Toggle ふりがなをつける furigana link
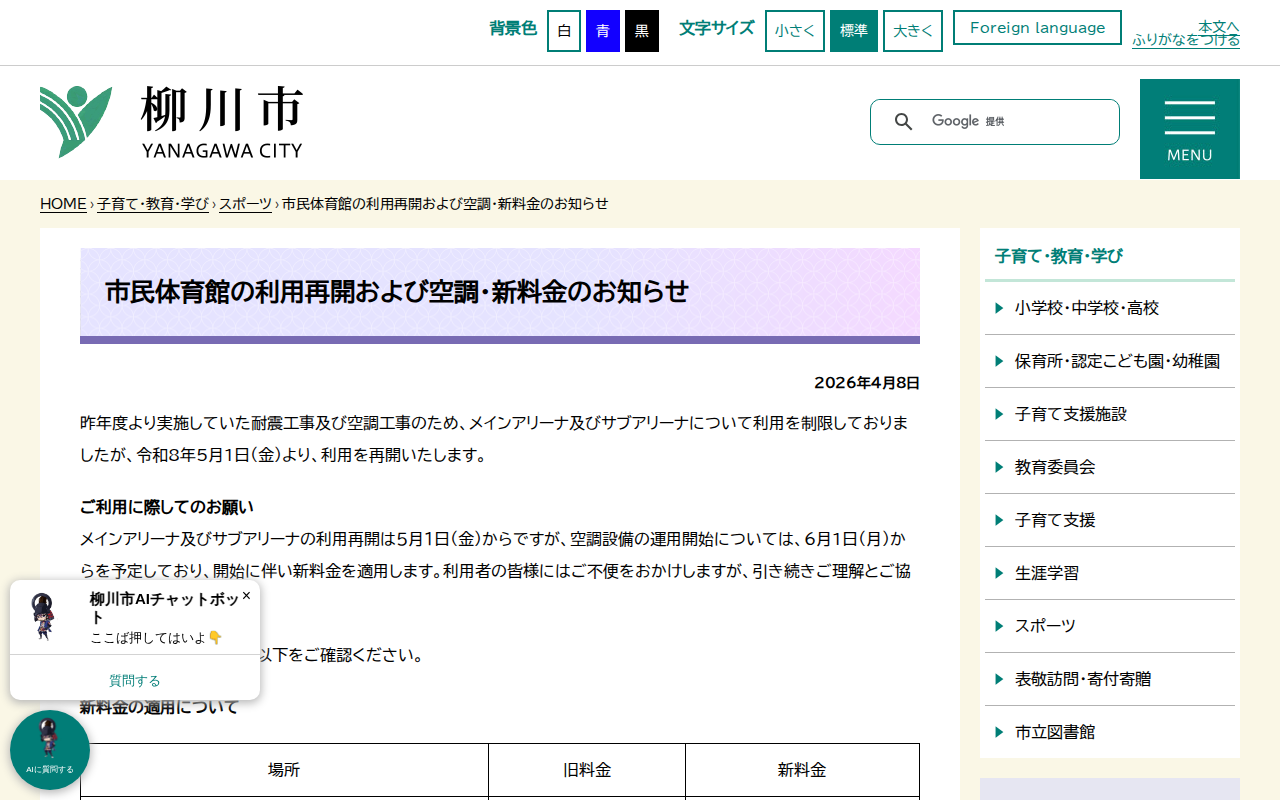1280x800 pixels. click(1186, 41)
